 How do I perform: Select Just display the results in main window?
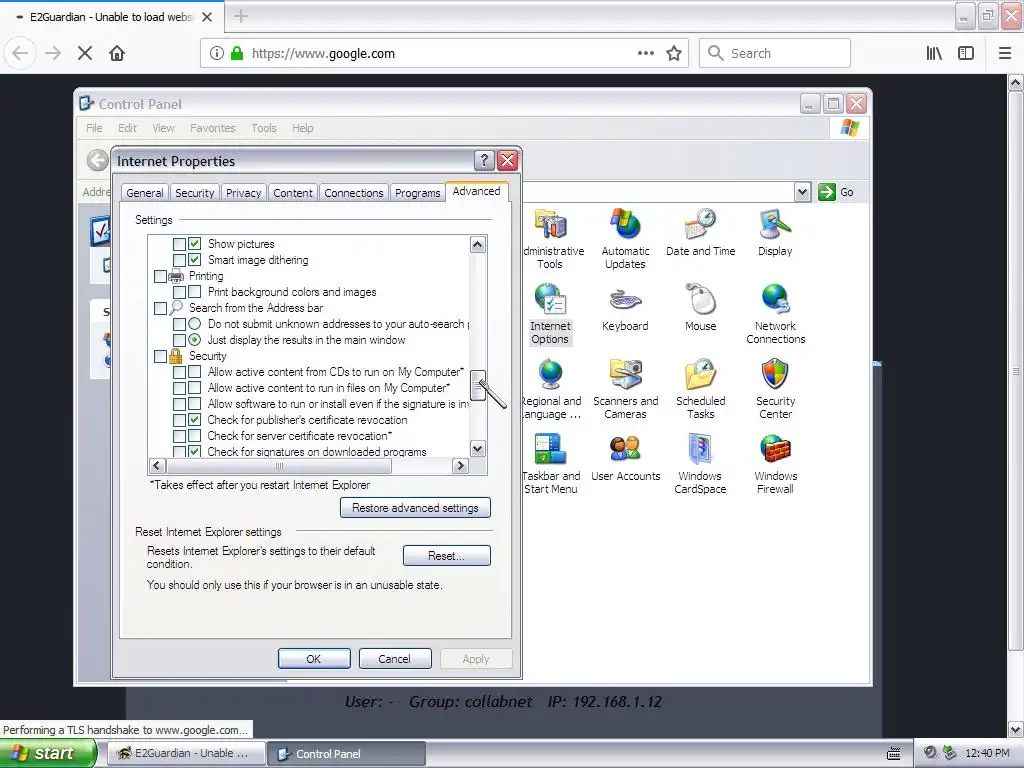pyautogui.click(x=195, y=340)
